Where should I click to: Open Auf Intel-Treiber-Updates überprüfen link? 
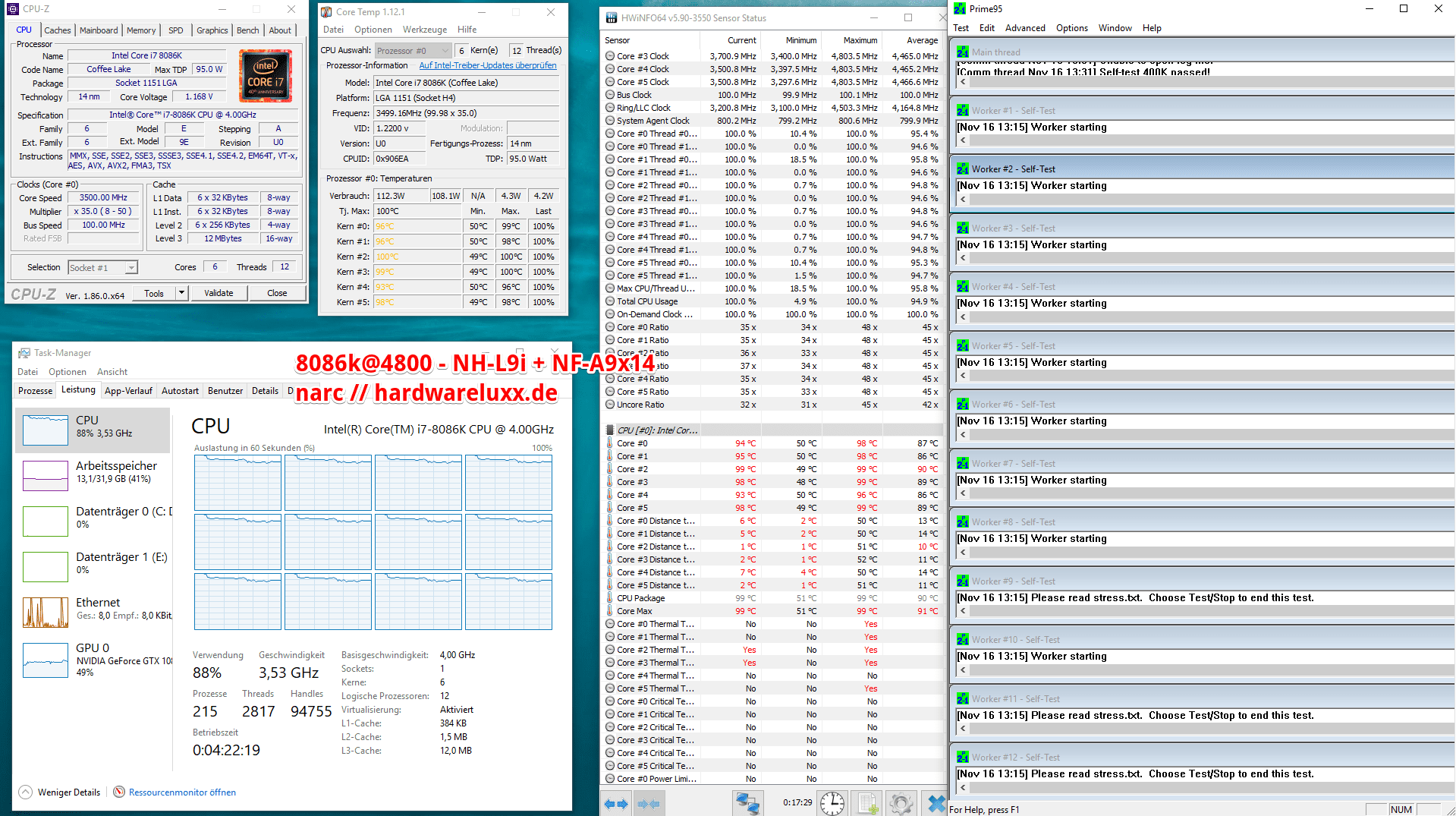(x=488, y=65)
